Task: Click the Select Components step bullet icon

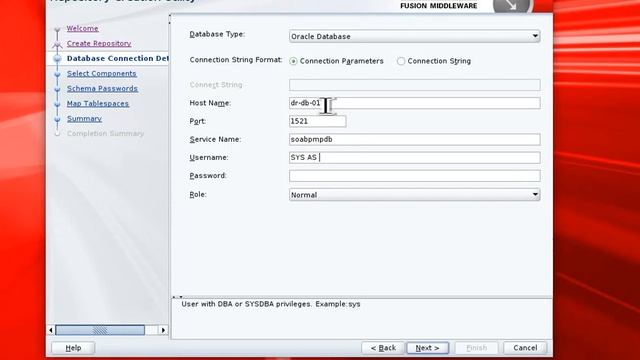Action: tap(57, 74)
